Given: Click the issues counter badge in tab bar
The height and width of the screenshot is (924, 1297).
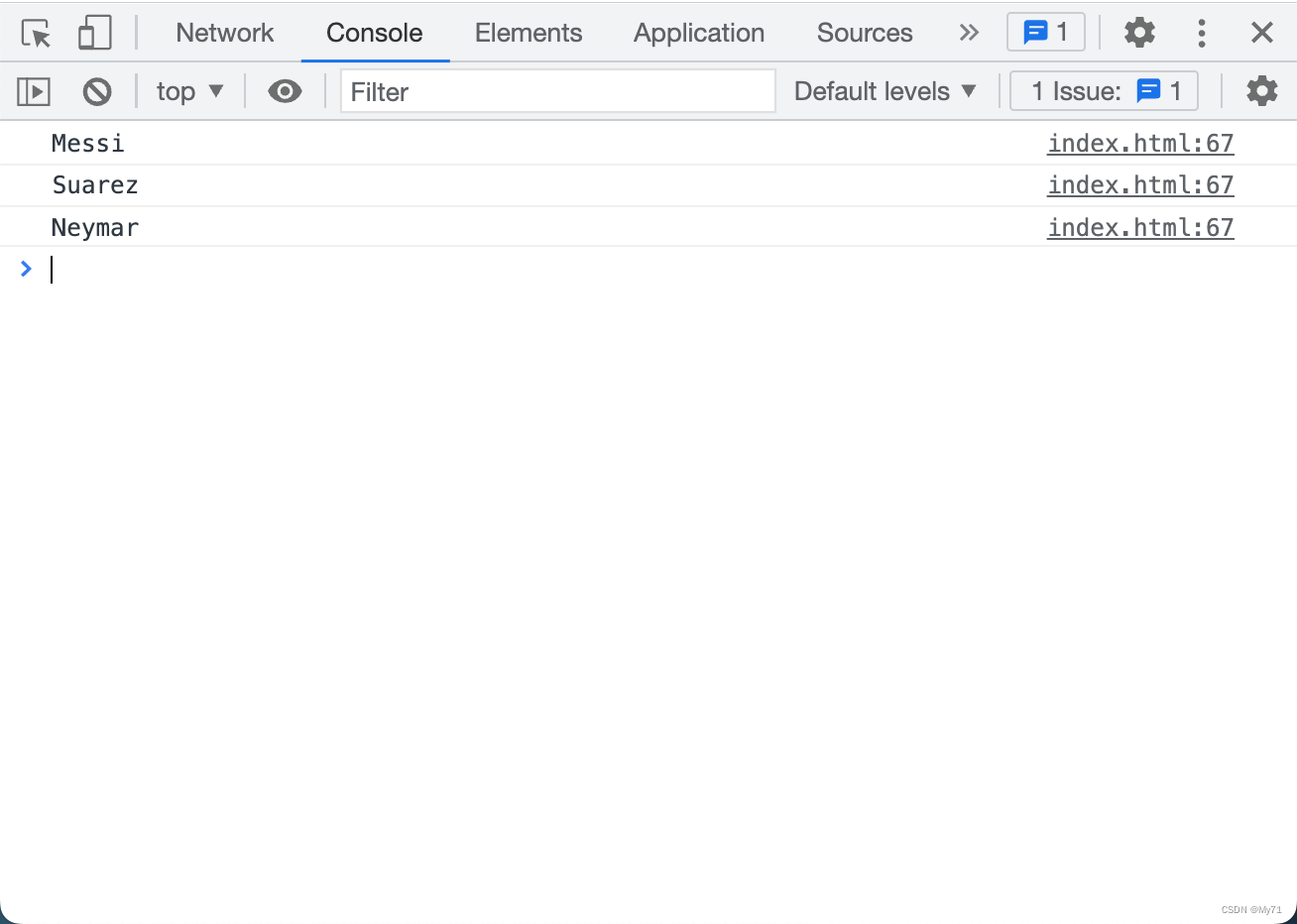Looking at the screenshot, I should [1045, 33].
